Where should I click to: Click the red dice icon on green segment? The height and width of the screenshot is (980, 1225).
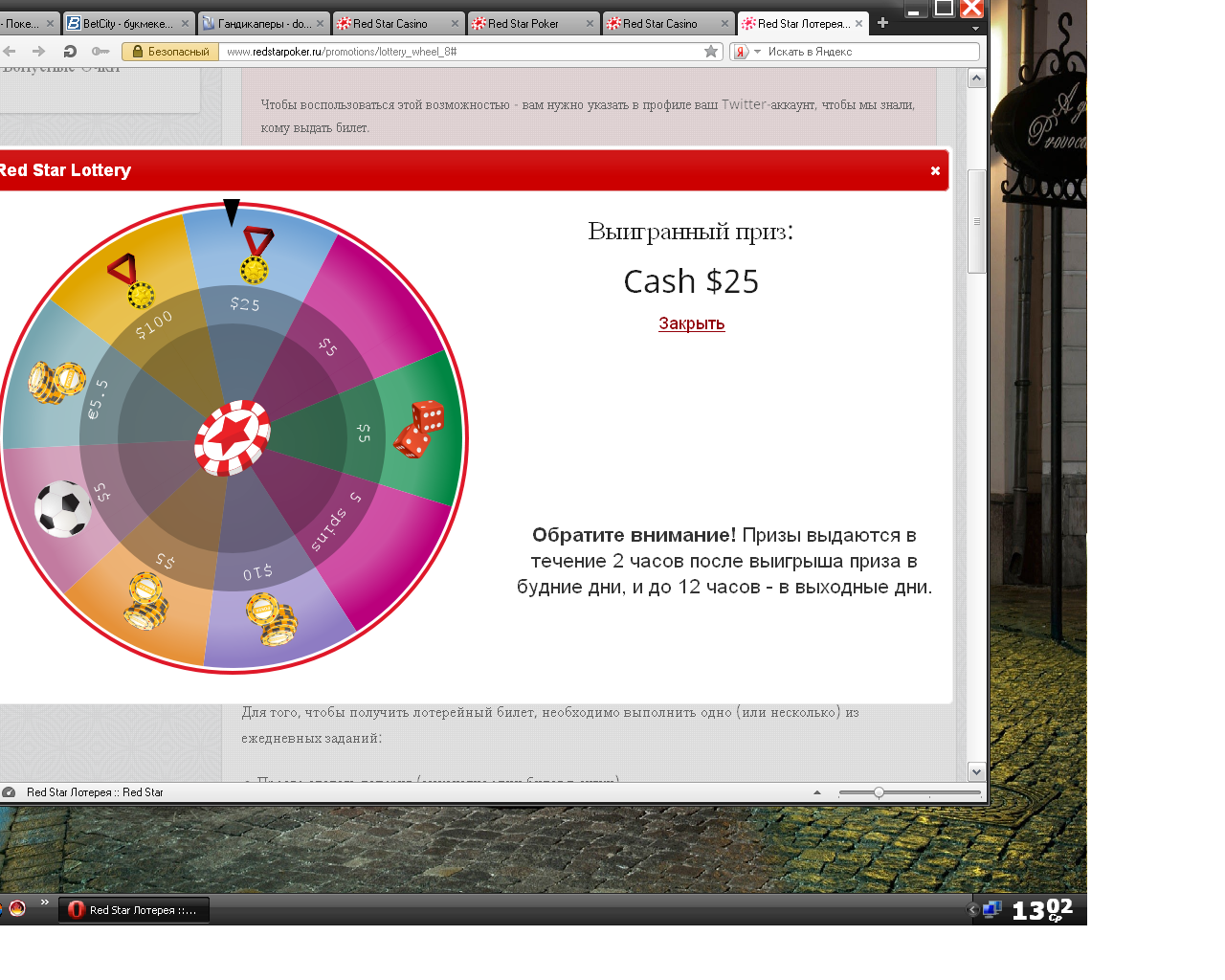(419, 428)
